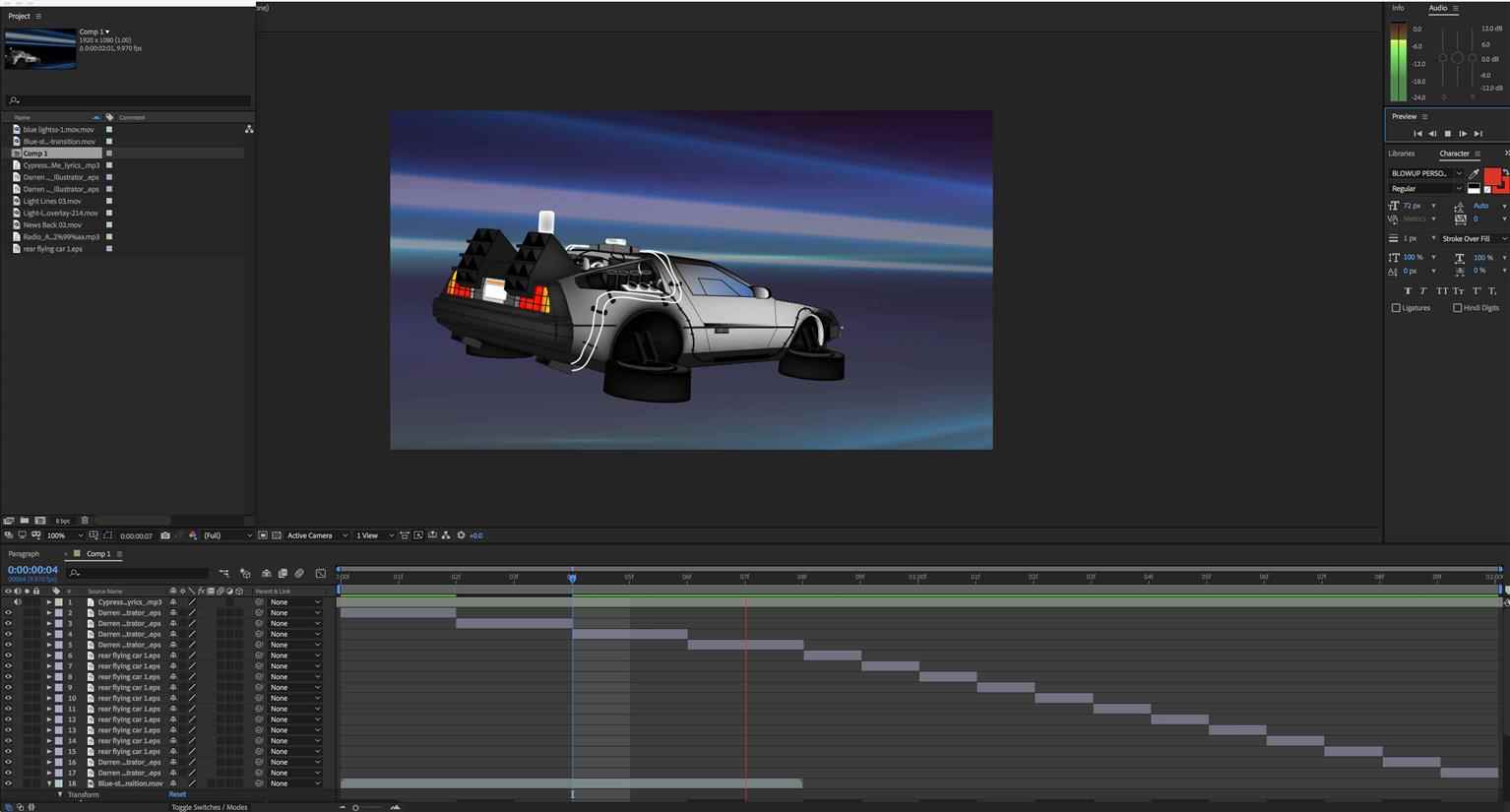The image size is (1510, 812).
Task: Open the Regular font style dropdown
Action: 1426,189
